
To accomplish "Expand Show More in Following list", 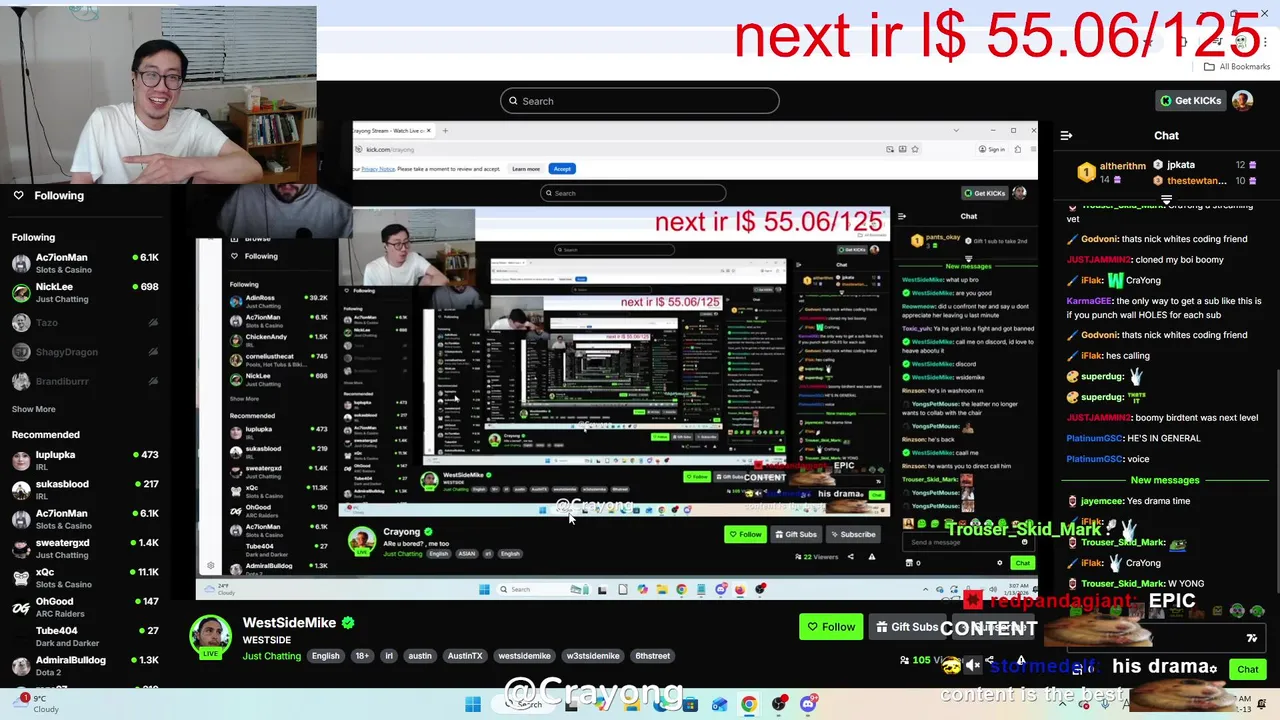I will click(33, 409).
